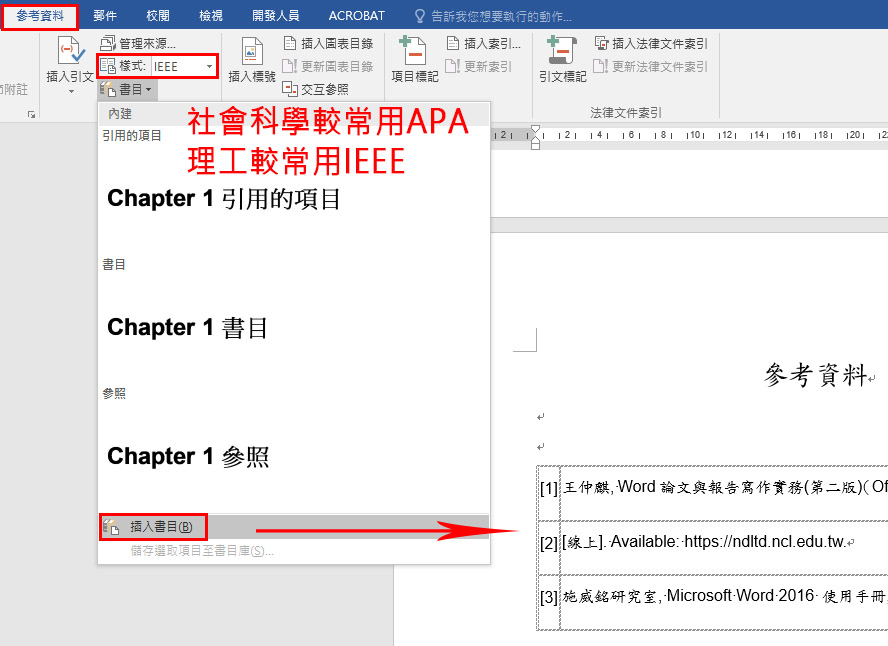Image resolution: width=888 pixels, height=646 pixels.
Task: Open the 樣式 IEEE style dropdown
Action: (209, 66)
